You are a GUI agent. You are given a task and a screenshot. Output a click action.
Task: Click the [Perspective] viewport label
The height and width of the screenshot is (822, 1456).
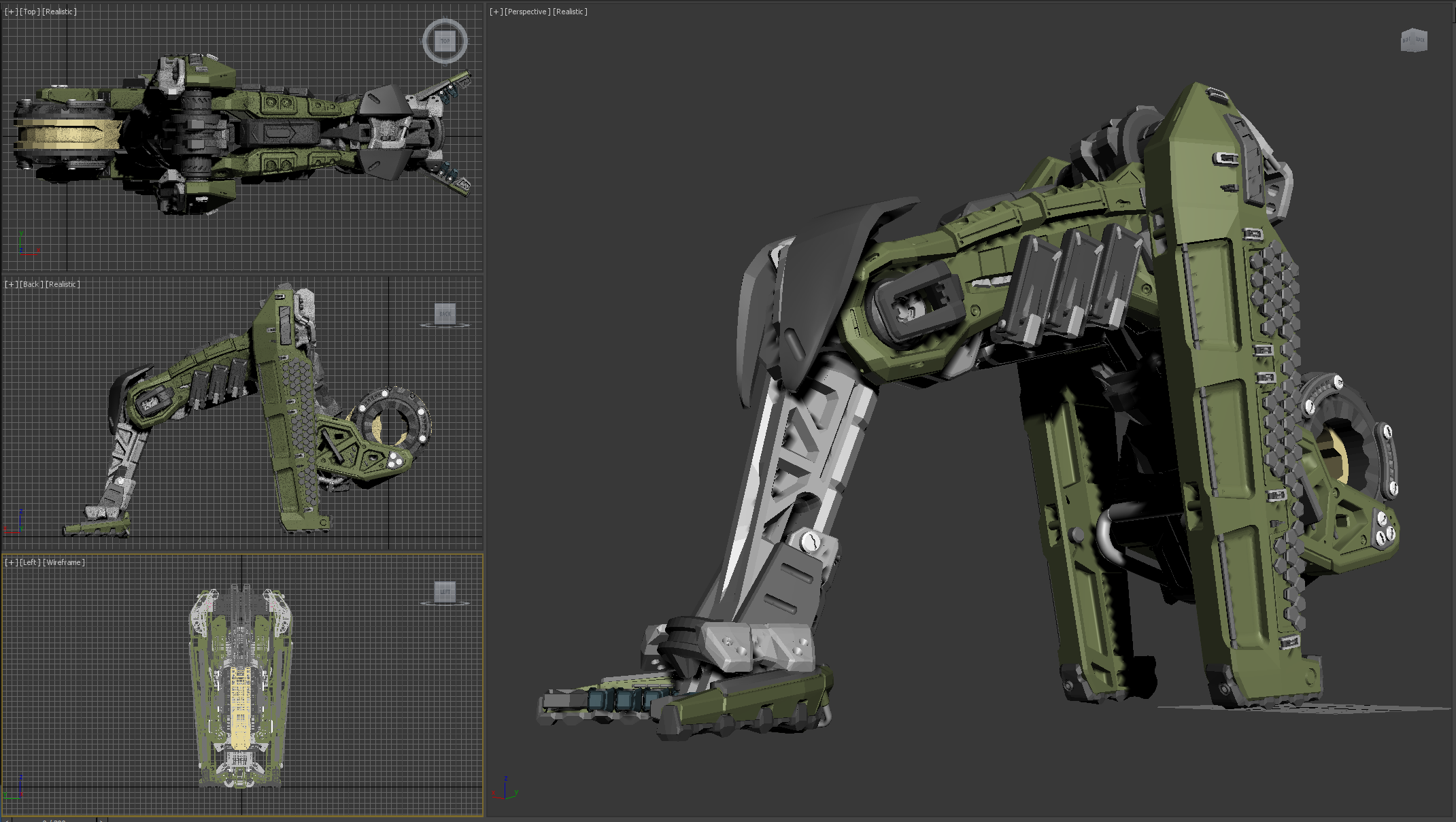(527, 12)
